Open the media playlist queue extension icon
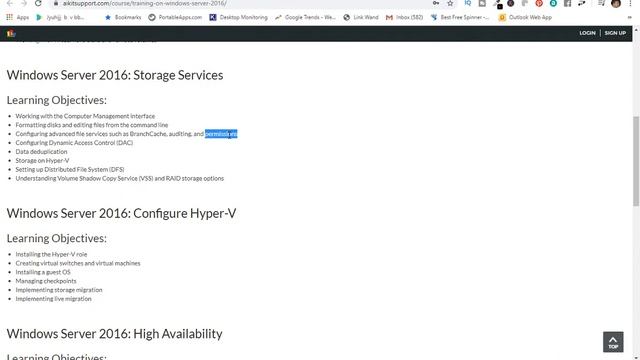Image resolution: width=640 pixels, height=360 pixels. point(601,3)
